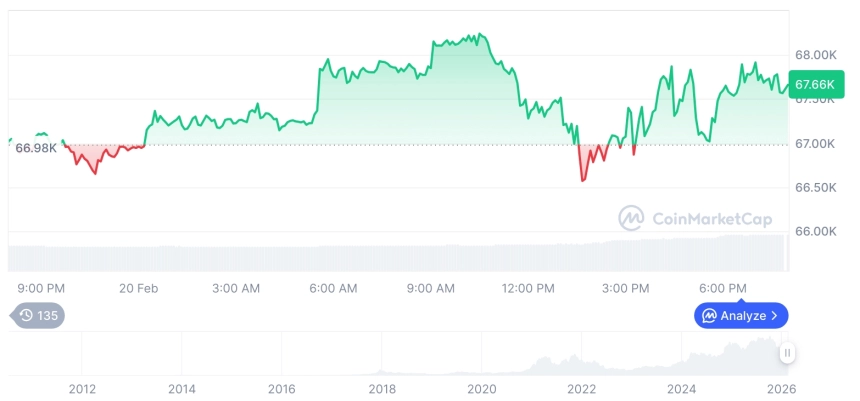Click the 6:00 AM time axis label
The image size is (860, 401).
pos(333,288)
